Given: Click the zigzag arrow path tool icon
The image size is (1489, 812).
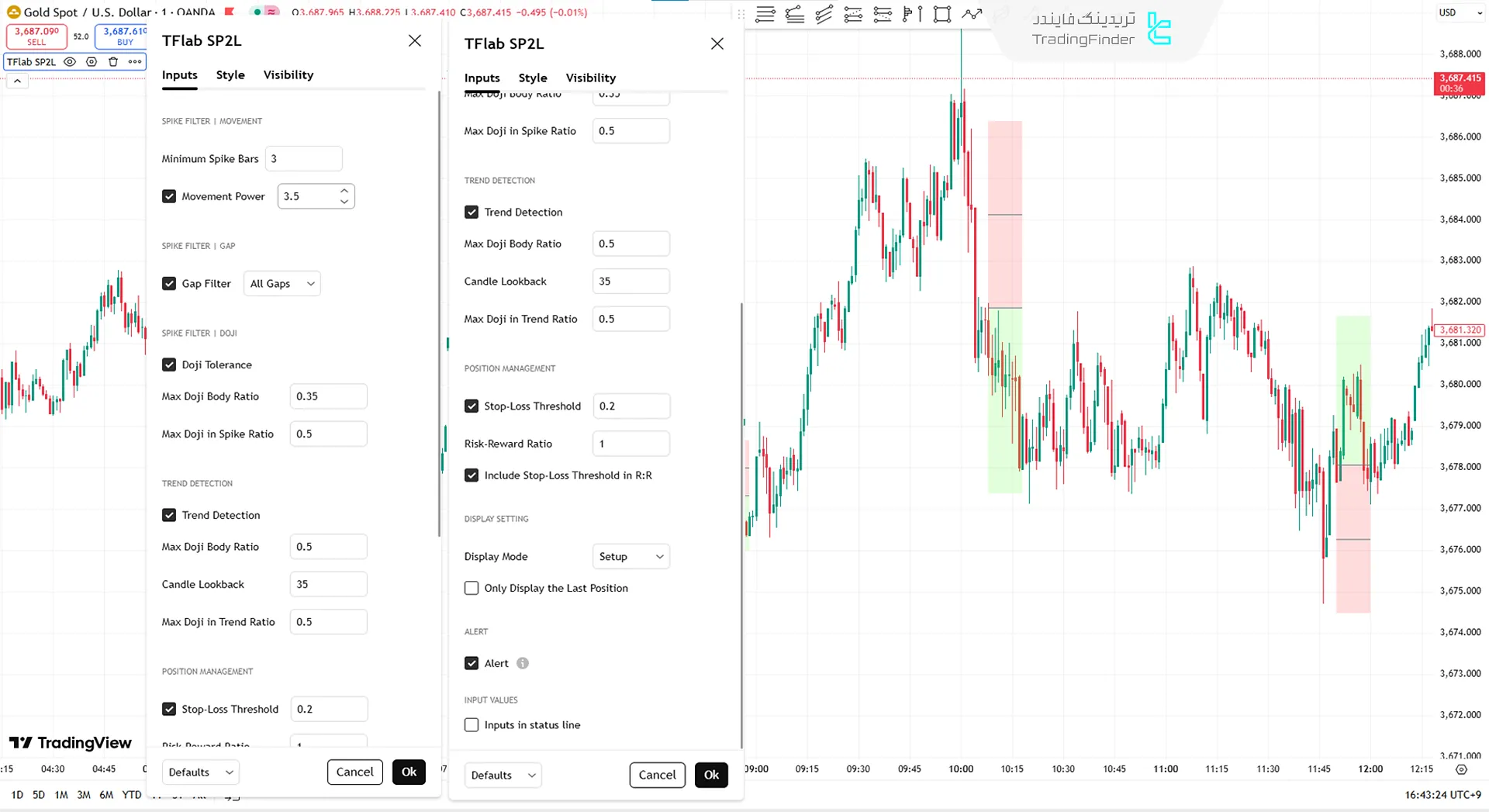Looking at the screenshot, I should click(972, 14).
